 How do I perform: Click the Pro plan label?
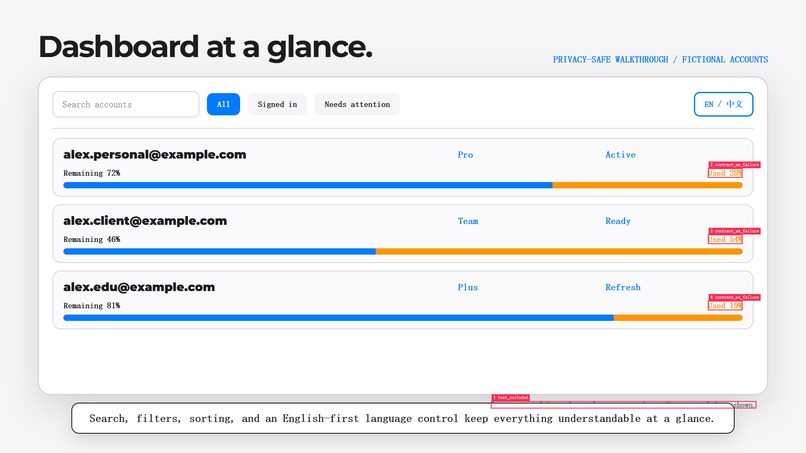tap(465, 155)
